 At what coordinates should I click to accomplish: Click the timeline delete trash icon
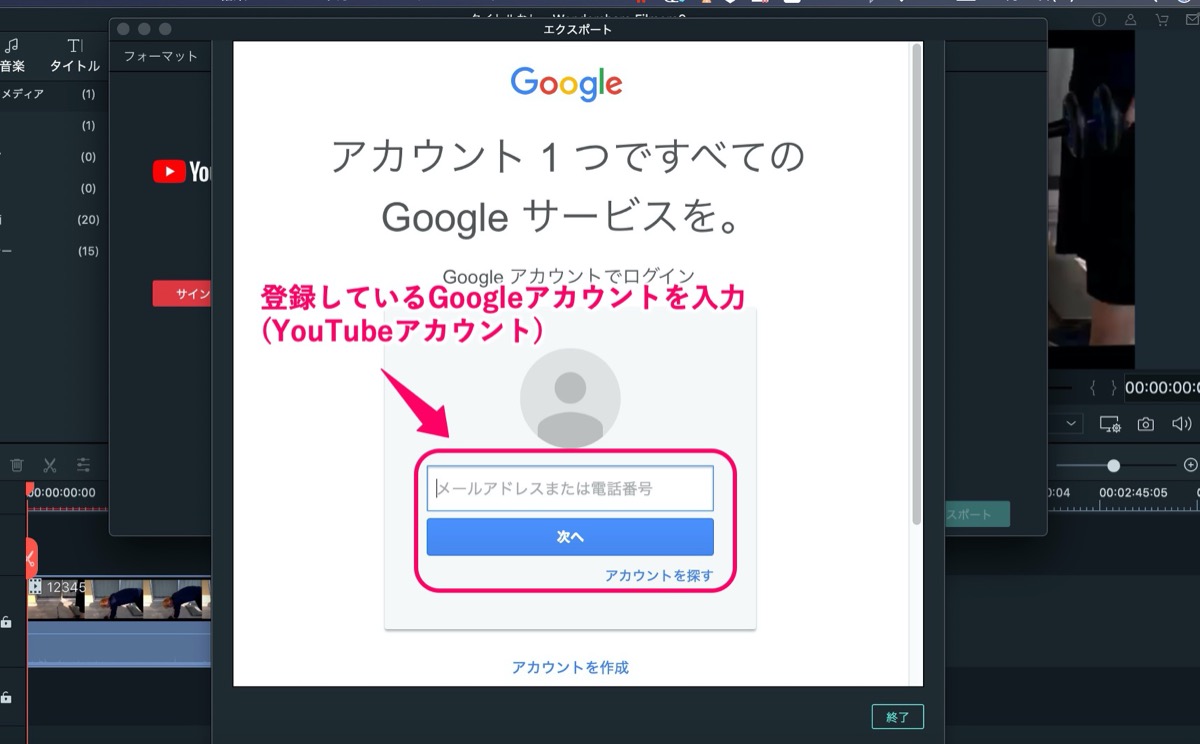point(17,465)
